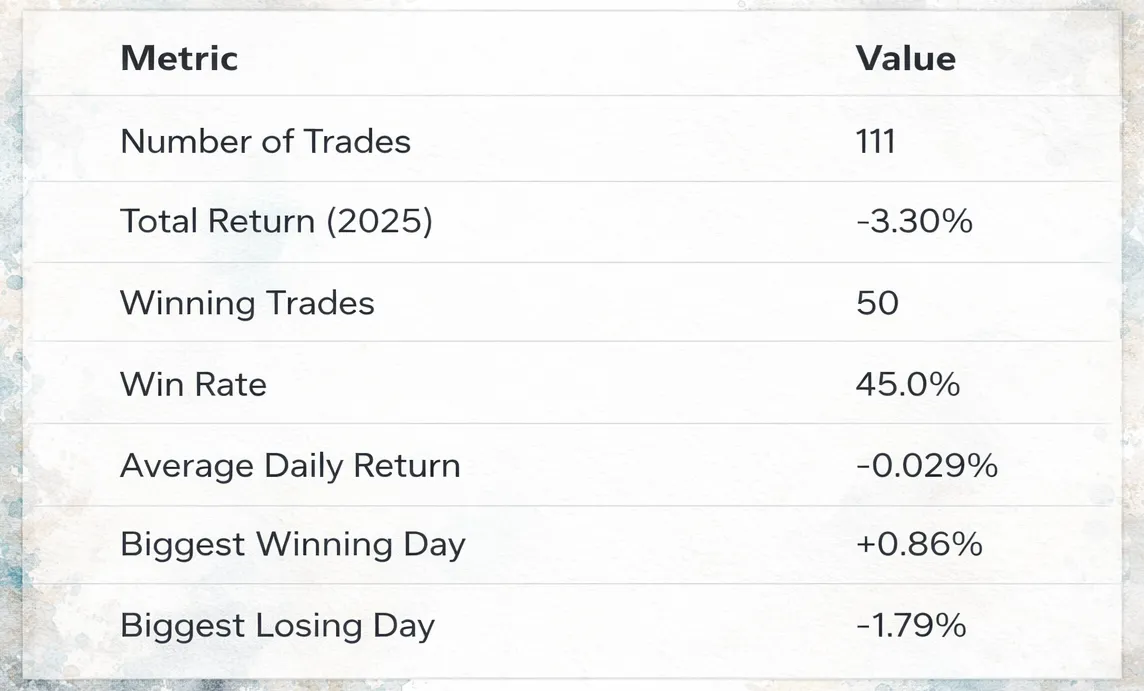The width and height of the screenshot is (1144, 691).
Task: Click the word Losing in Biggest Losing Day
Action: (310, 626)
